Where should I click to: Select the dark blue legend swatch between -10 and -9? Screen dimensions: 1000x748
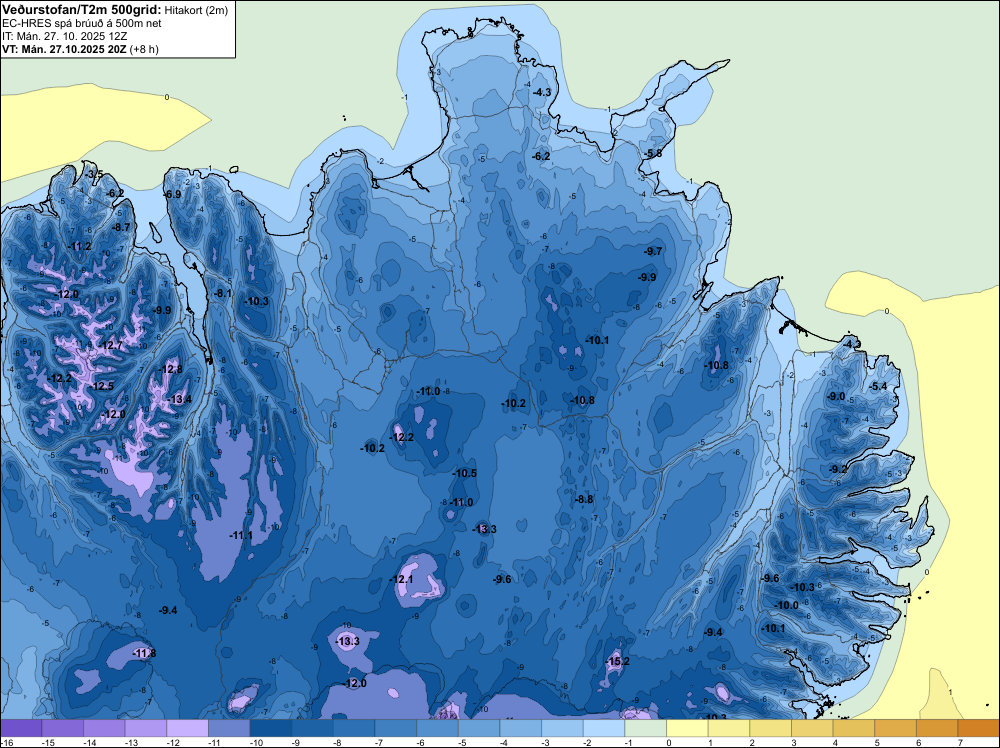click(x=270, y=728)
